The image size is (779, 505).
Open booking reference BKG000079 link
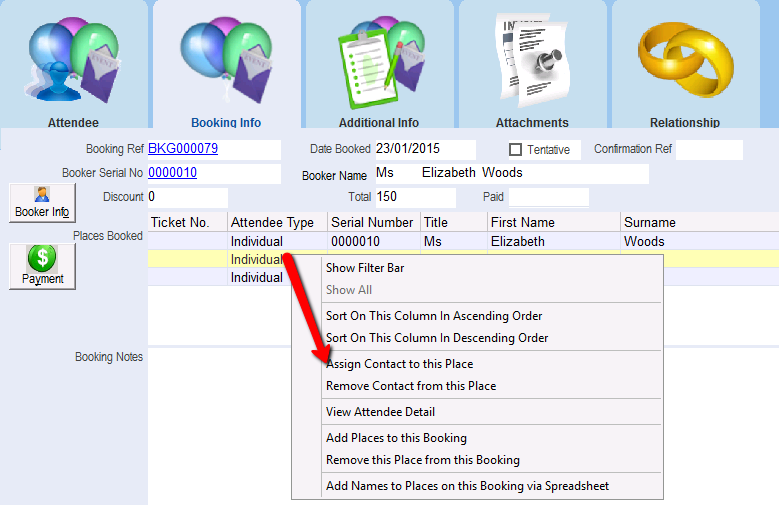pos(183,149)
